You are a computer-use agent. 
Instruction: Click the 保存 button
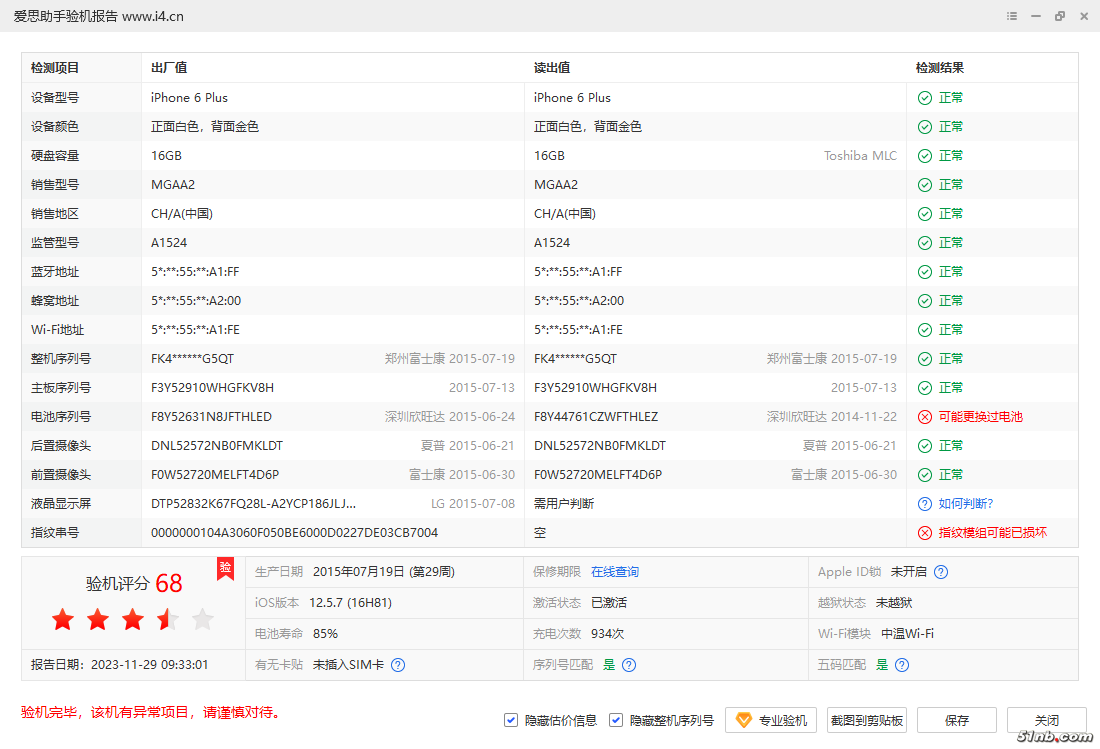pos(957,720)
